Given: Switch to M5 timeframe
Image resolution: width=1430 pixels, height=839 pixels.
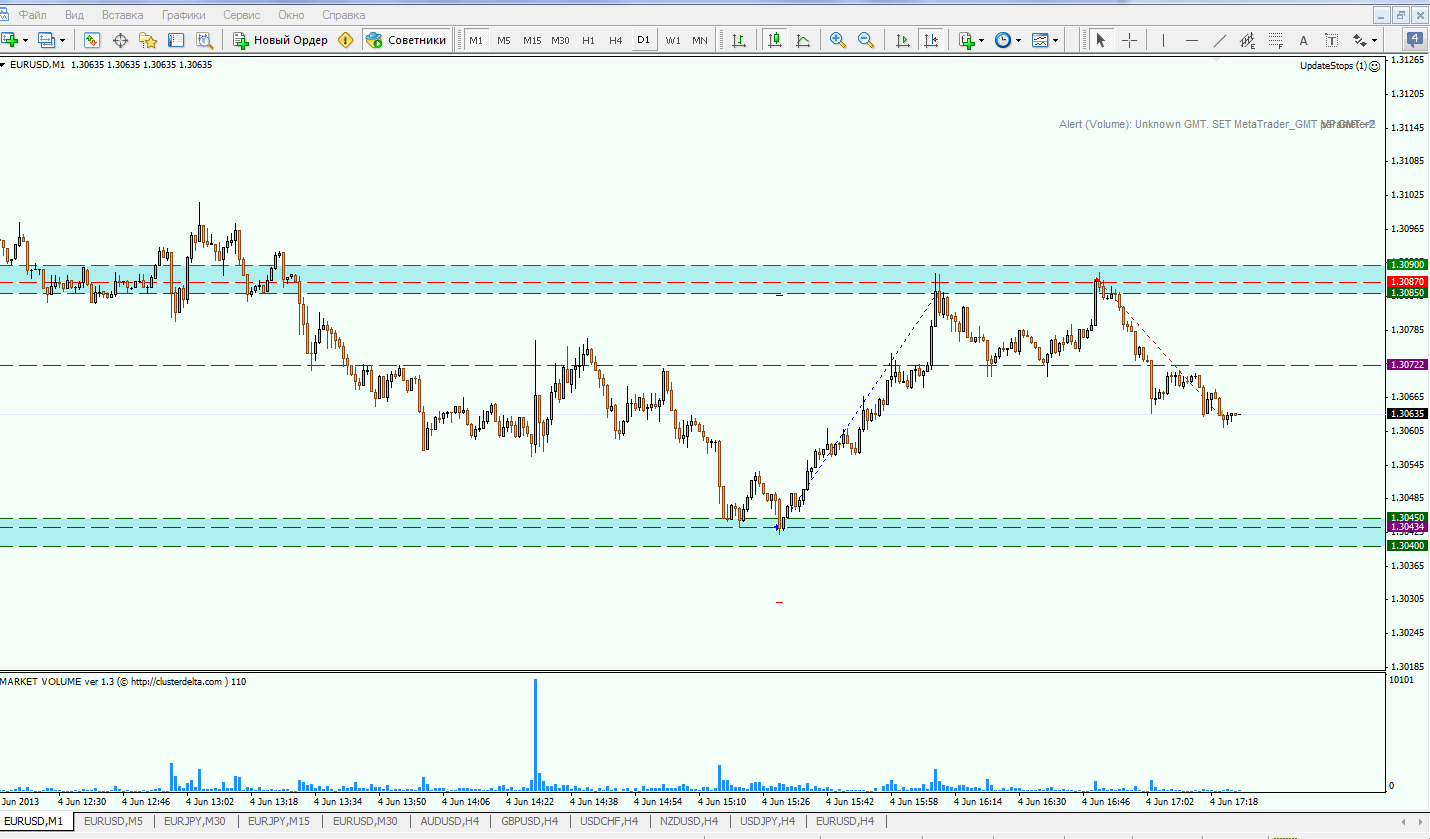Looking at the screenshot, I should [x=504, y=40].
